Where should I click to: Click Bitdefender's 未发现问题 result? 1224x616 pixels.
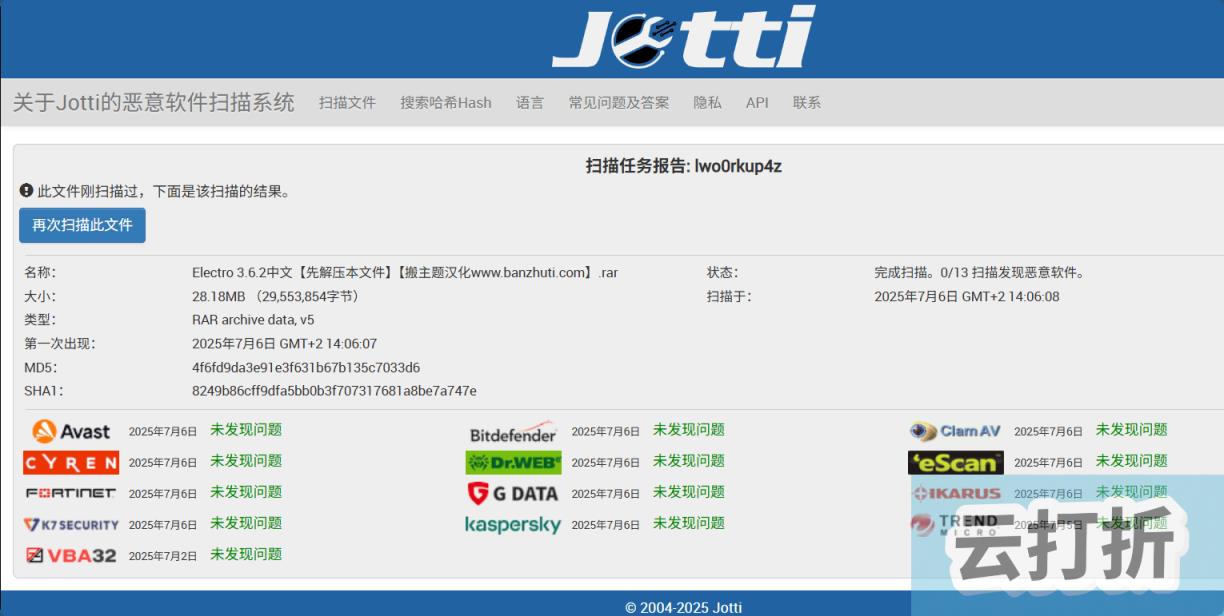pos(689,430)
